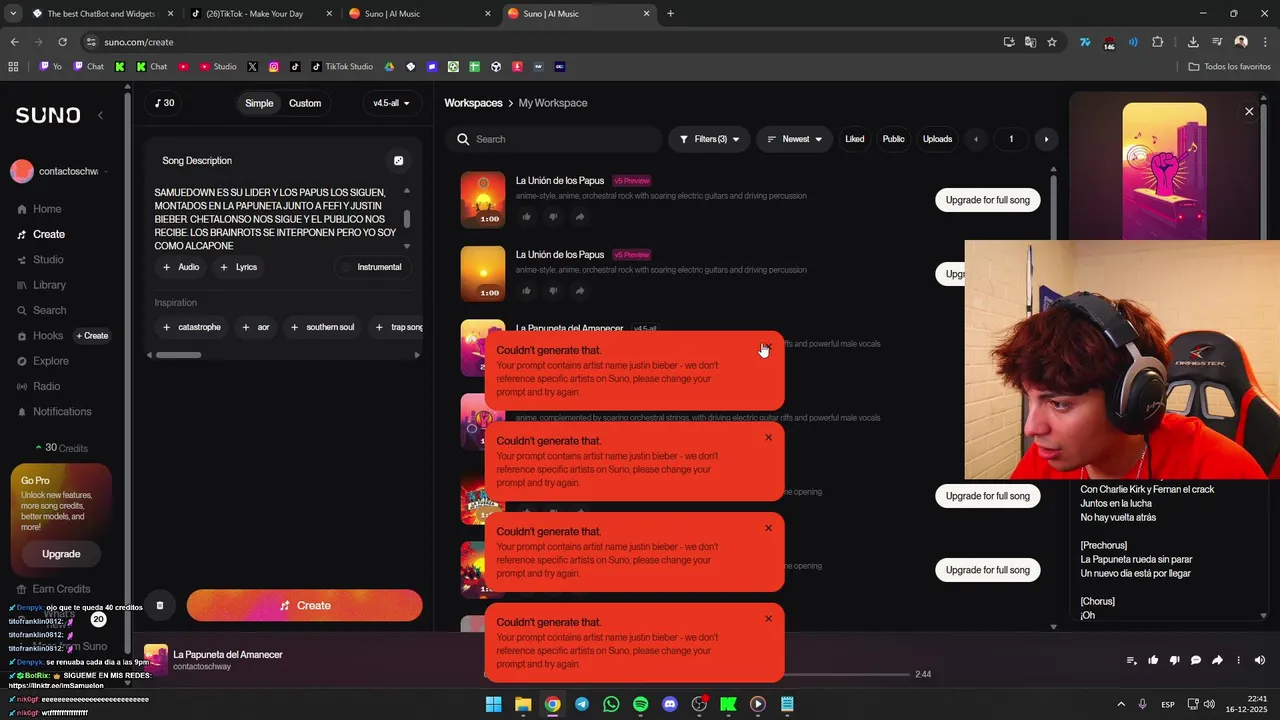Click Workspaces breadcrumb link
1280x720 pixels.
tap(473, 103)
